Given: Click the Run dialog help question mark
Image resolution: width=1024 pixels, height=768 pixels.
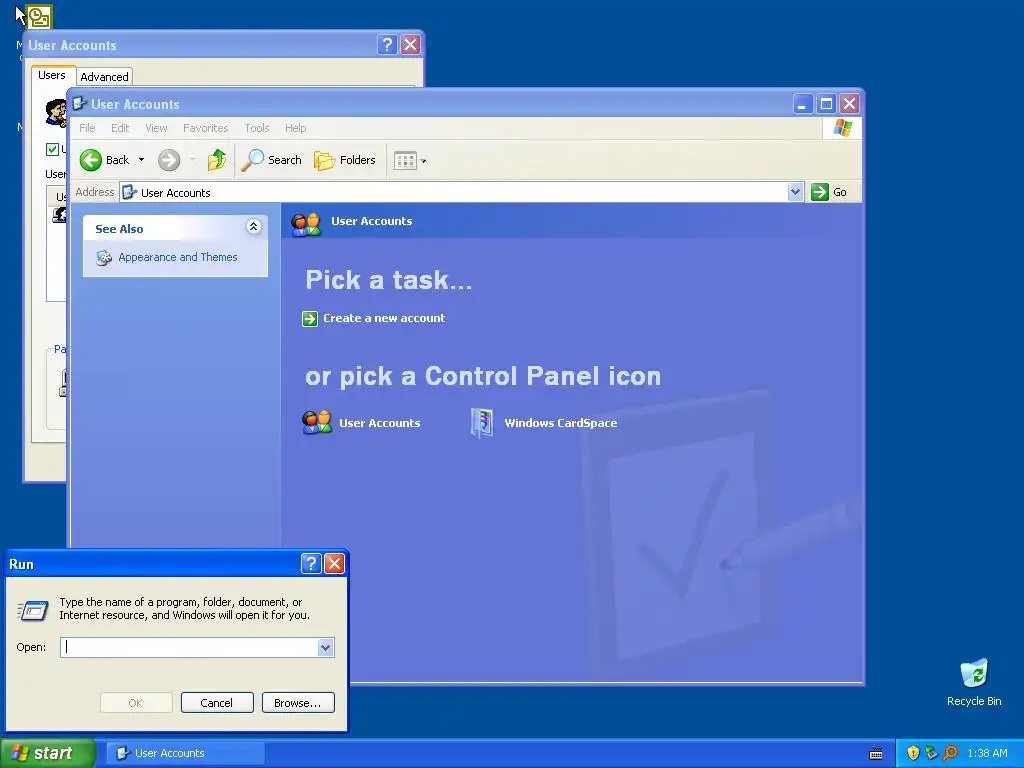Looking at the screenshot, I should pos(311,563).
